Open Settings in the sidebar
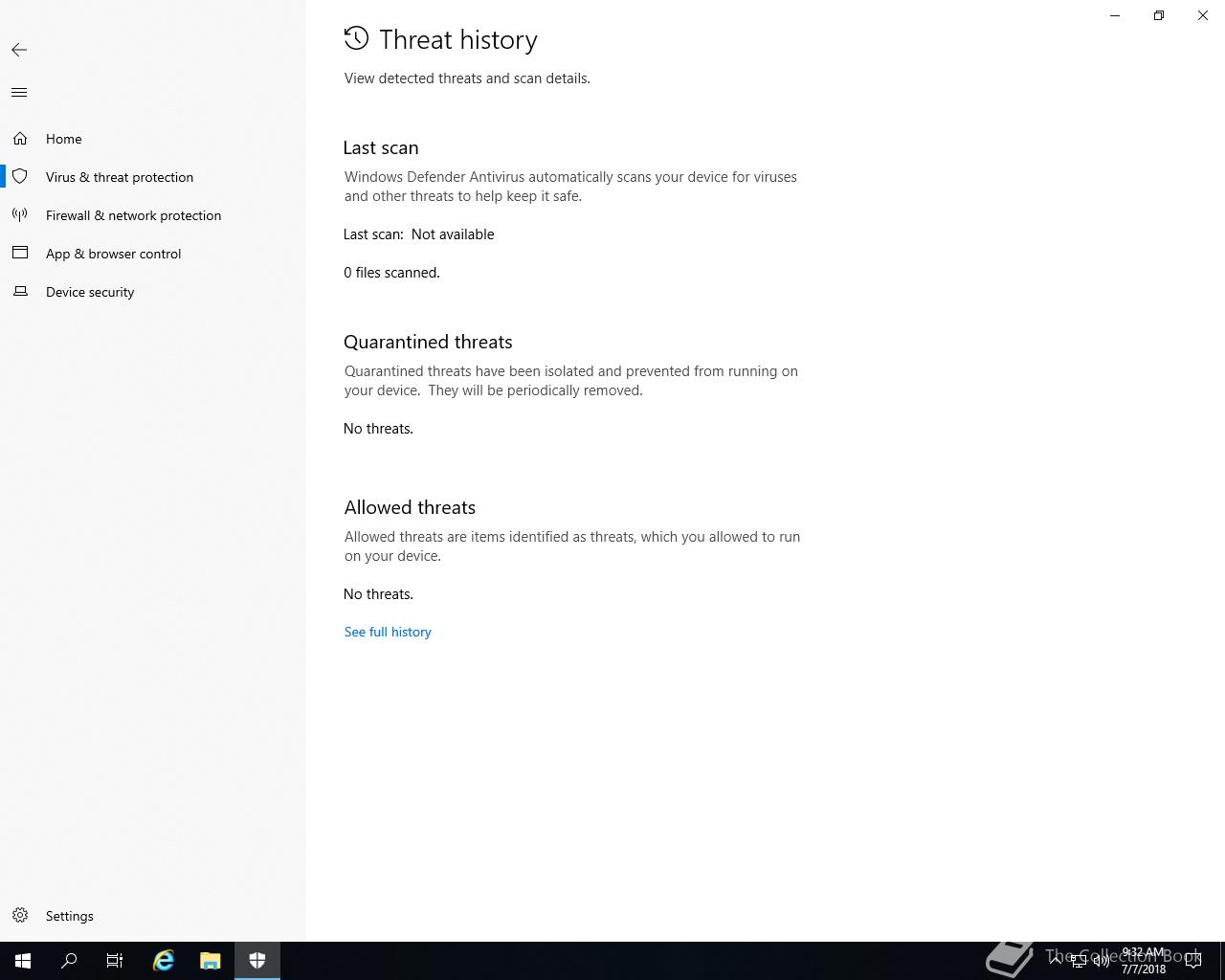Viewport: 1225px width, 980px height. coord(70,916)
